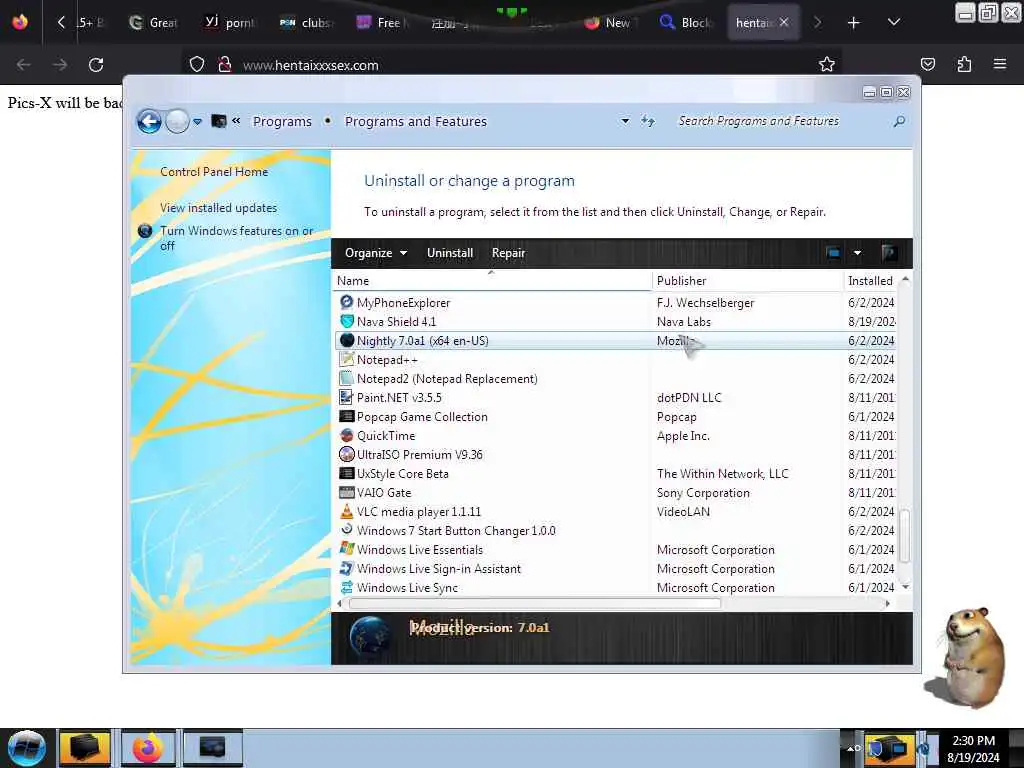Switch to the Block tab

click(x=686, y=23)
